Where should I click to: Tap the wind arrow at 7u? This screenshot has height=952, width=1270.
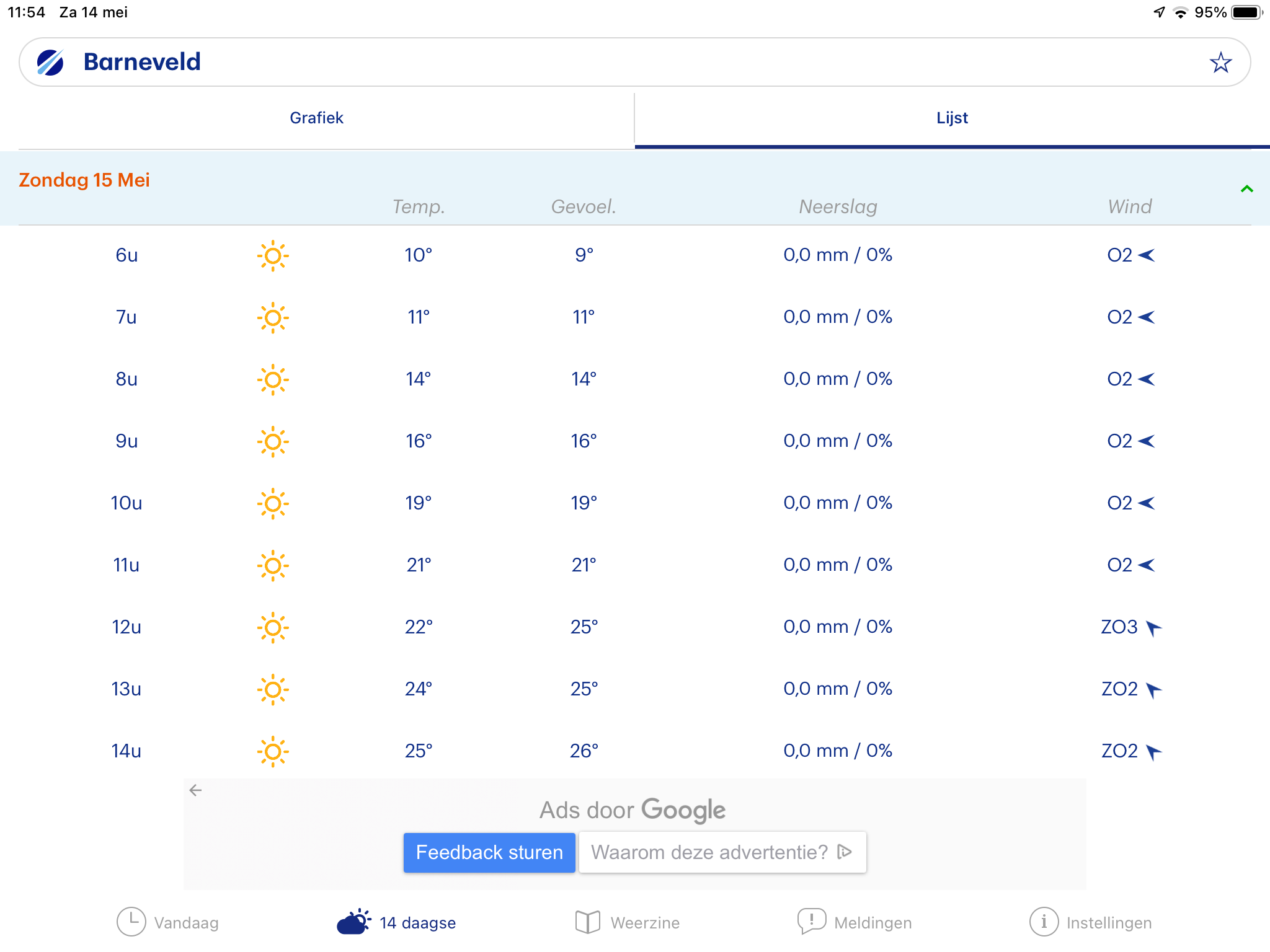[1147, 317]
